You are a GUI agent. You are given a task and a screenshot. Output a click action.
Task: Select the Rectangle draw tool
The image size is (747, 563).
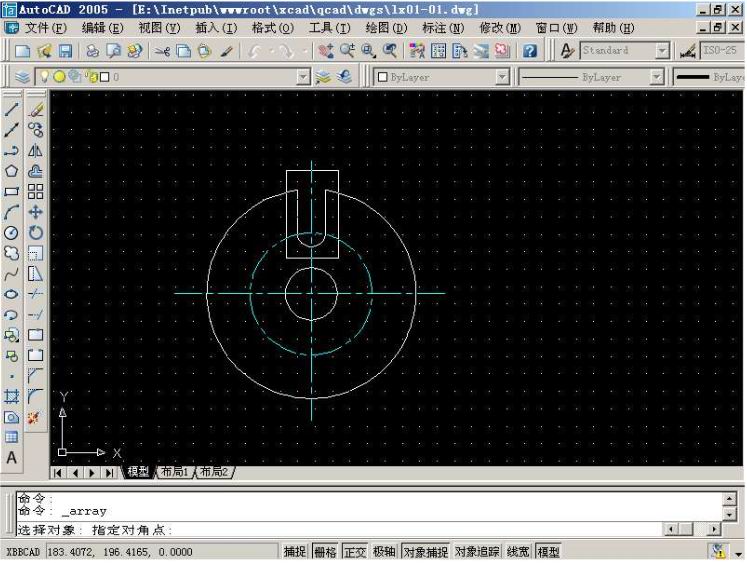click(11, 191)
